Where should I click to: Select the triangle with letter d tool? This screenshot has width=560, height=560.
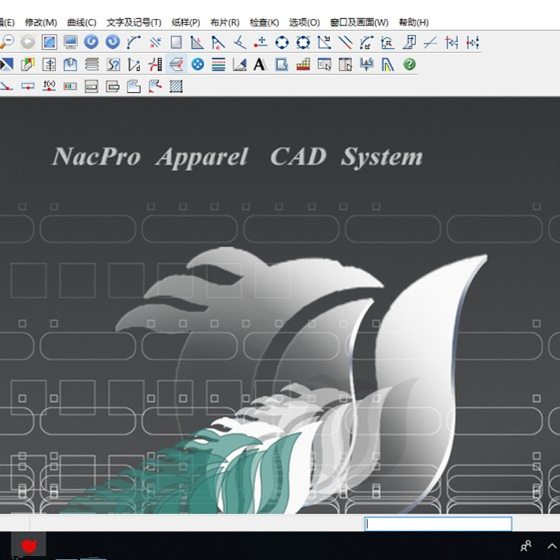134,65
